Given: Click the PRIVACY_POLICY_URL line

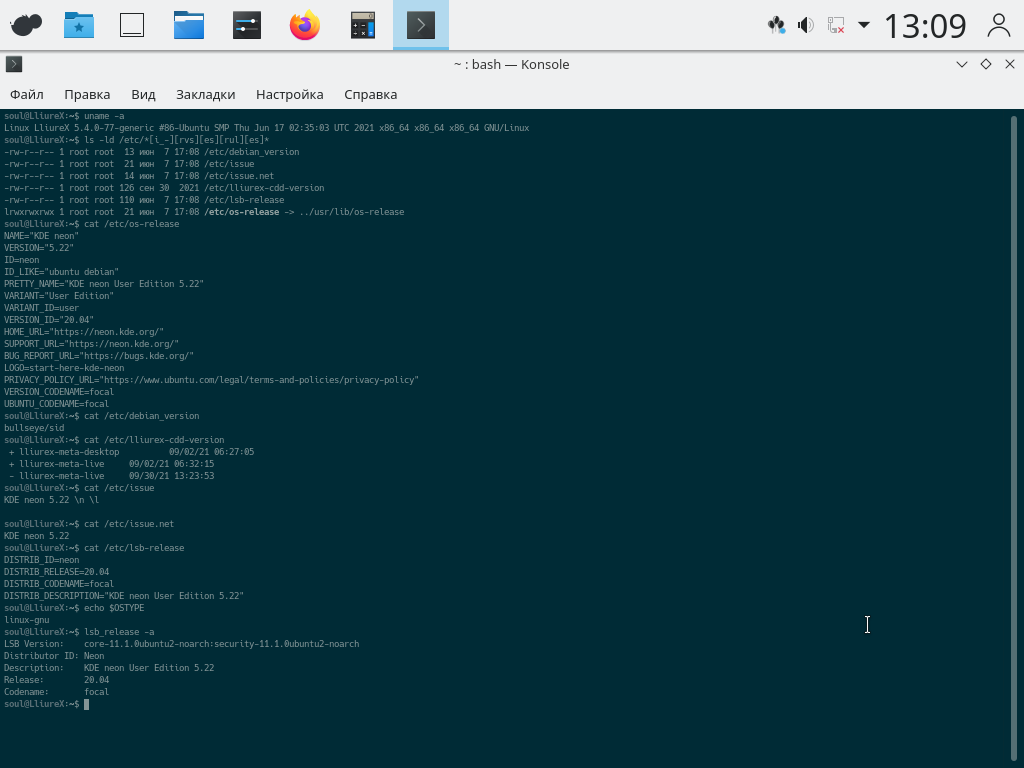Looking at the screenshot, I should [212, 379].
